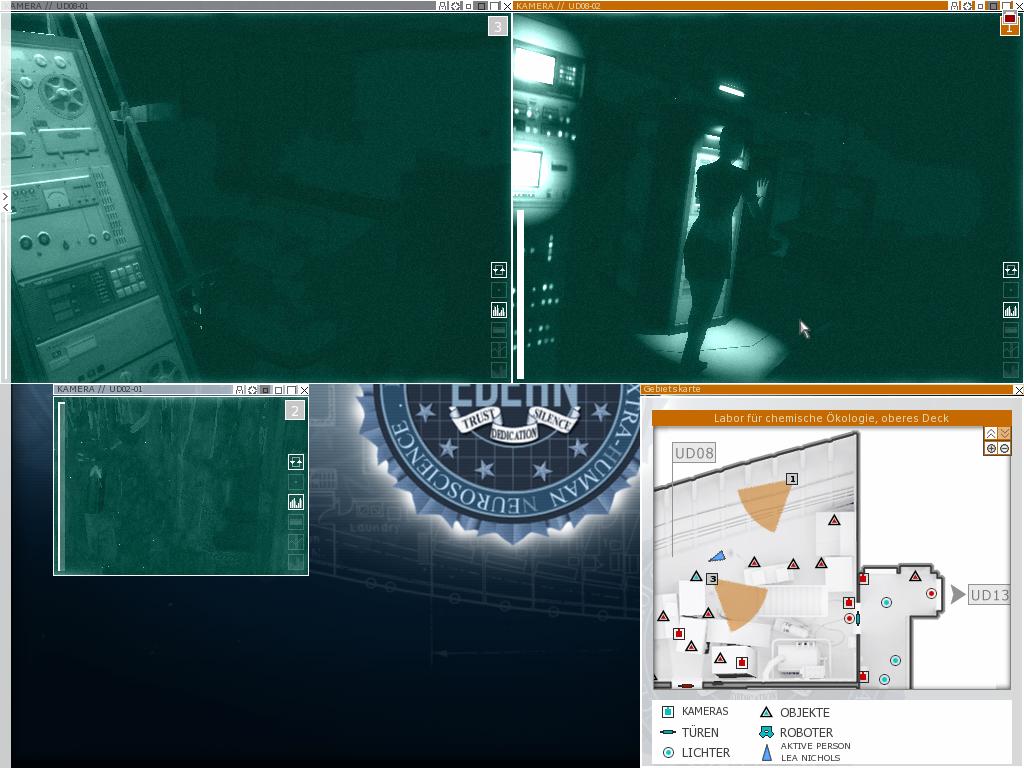Open the histogram filter icon in KAMERA UD02-01 window
Viewport: 1024px width, 768px height.
click(x=296, y=502)
